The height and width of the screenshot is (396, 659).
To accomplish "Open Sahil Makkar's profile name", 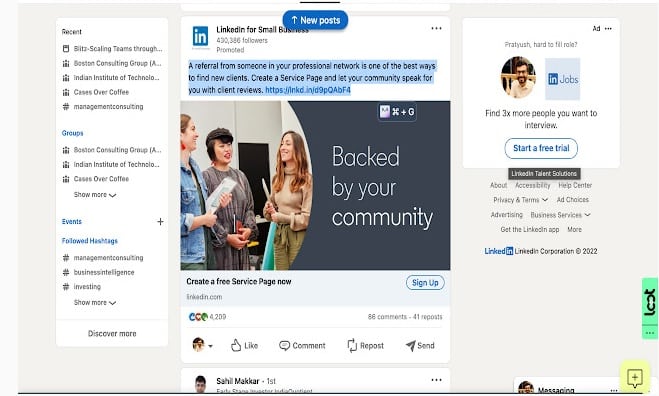I will click(237, 381).
